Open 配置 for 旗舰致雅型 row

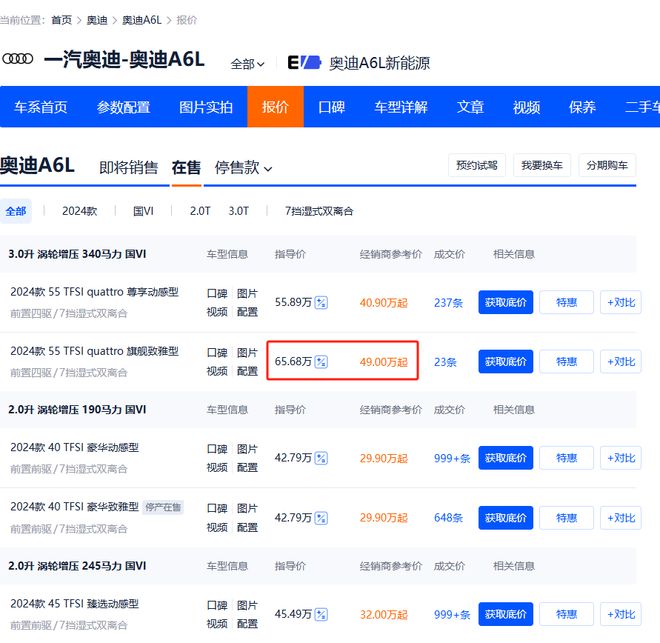tap(247, 371)
